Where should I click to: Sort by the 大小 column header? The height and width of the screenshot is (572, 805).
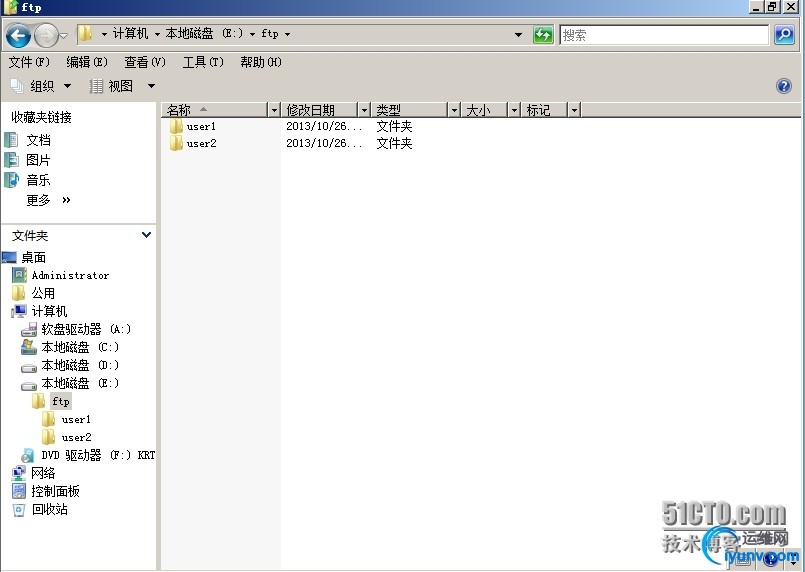click(x=484, y=110)
